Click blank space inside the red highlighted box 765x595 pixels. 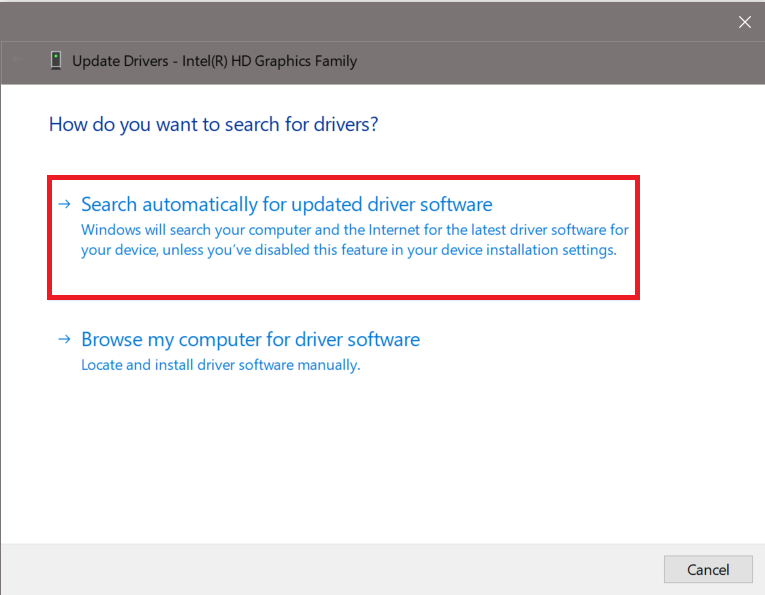pyautogui.click(x=340, y=278)
